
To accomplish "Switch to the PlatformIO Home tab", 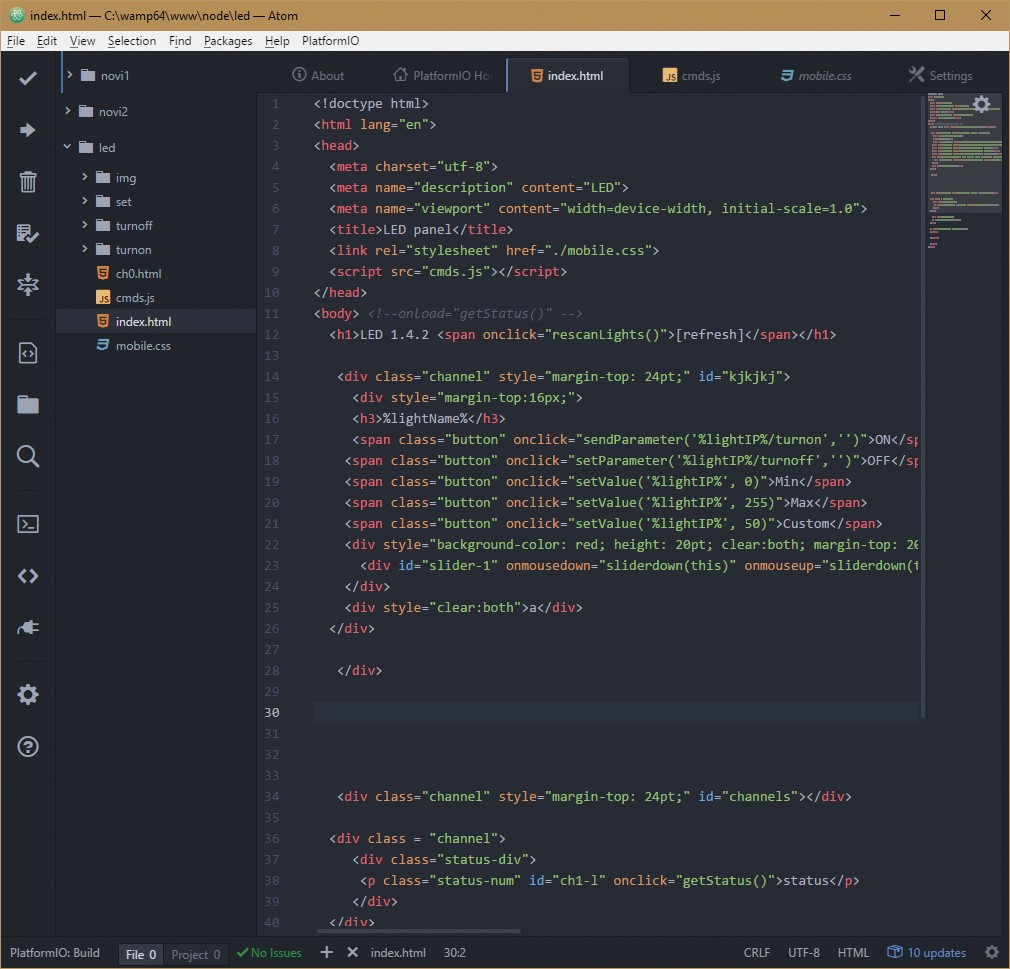I will [442, 75].
